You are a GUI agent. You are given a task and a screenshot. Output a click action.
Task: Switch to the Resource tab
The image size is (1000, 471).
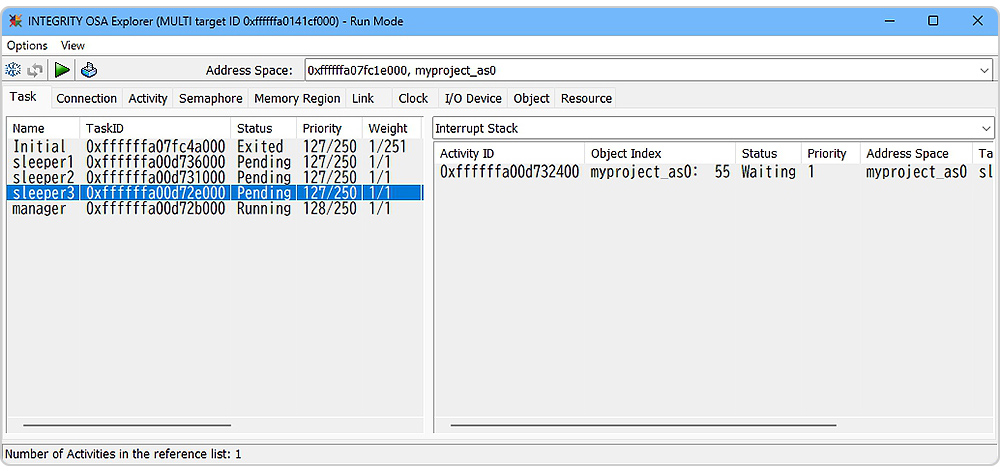click(x=586, y=98)
